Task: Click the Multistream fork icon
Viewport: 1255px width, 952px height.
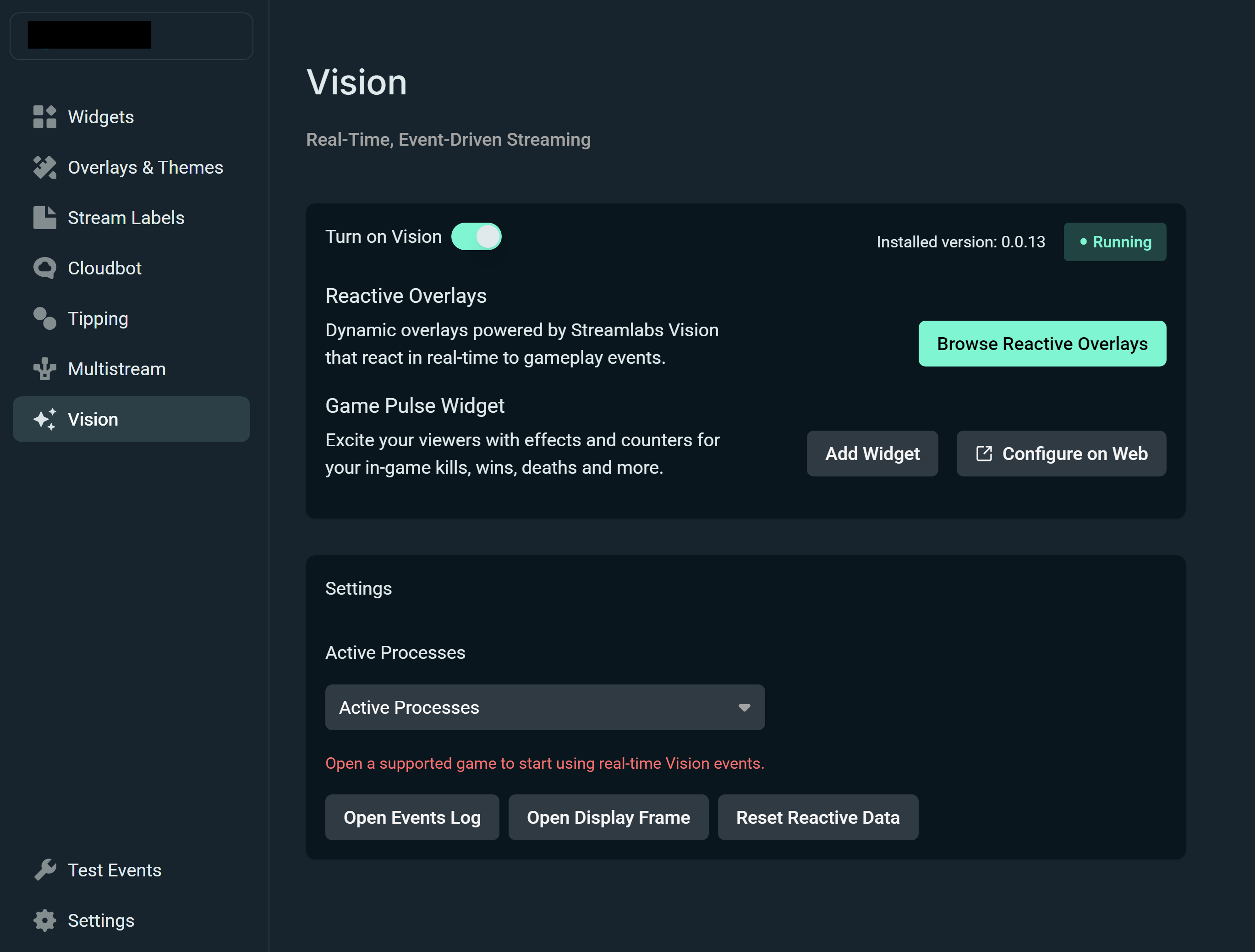Action: click(45, 369)
